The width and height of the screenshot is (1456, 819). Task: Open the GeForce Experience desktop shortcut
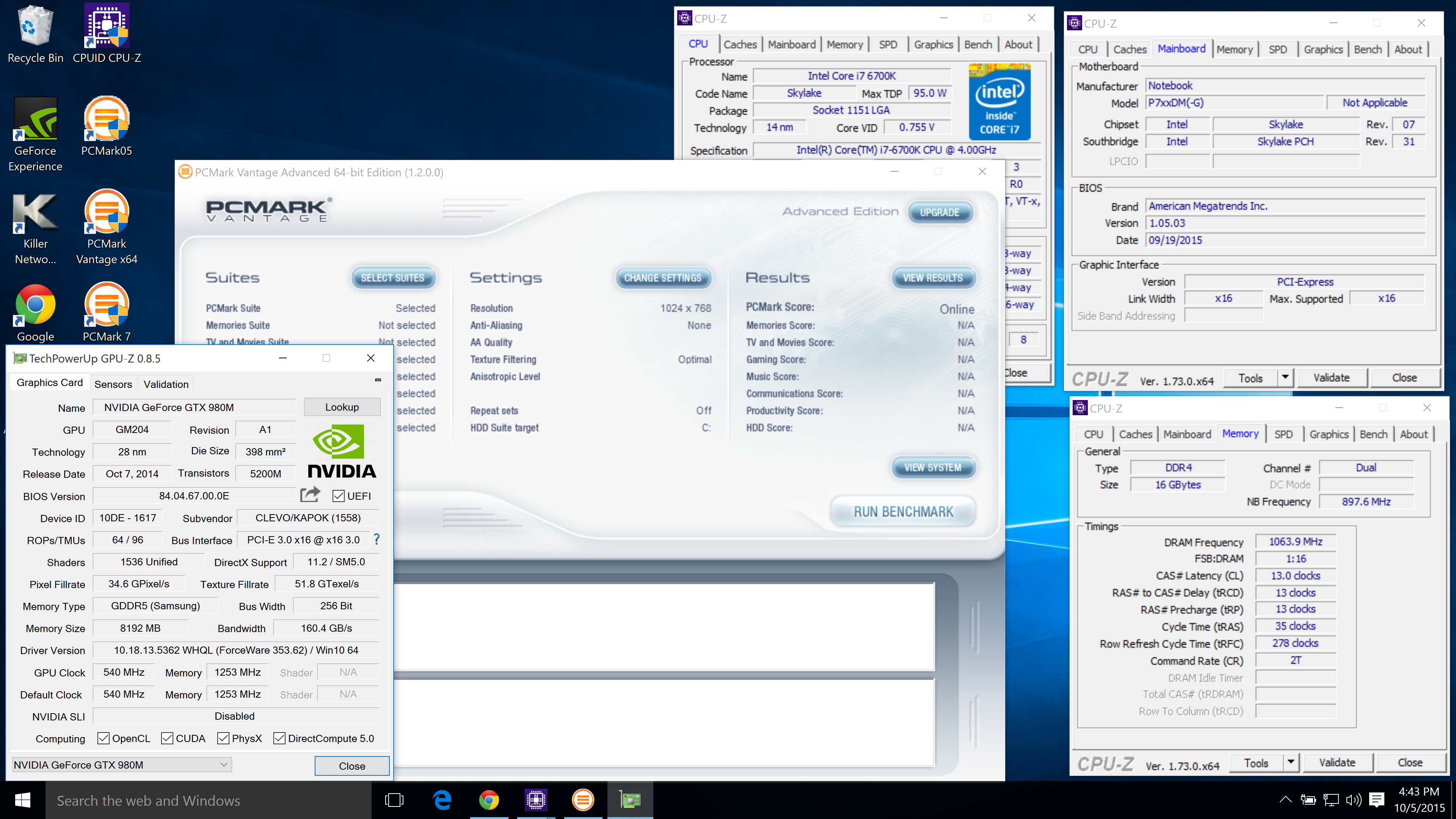tap(35, 135)
